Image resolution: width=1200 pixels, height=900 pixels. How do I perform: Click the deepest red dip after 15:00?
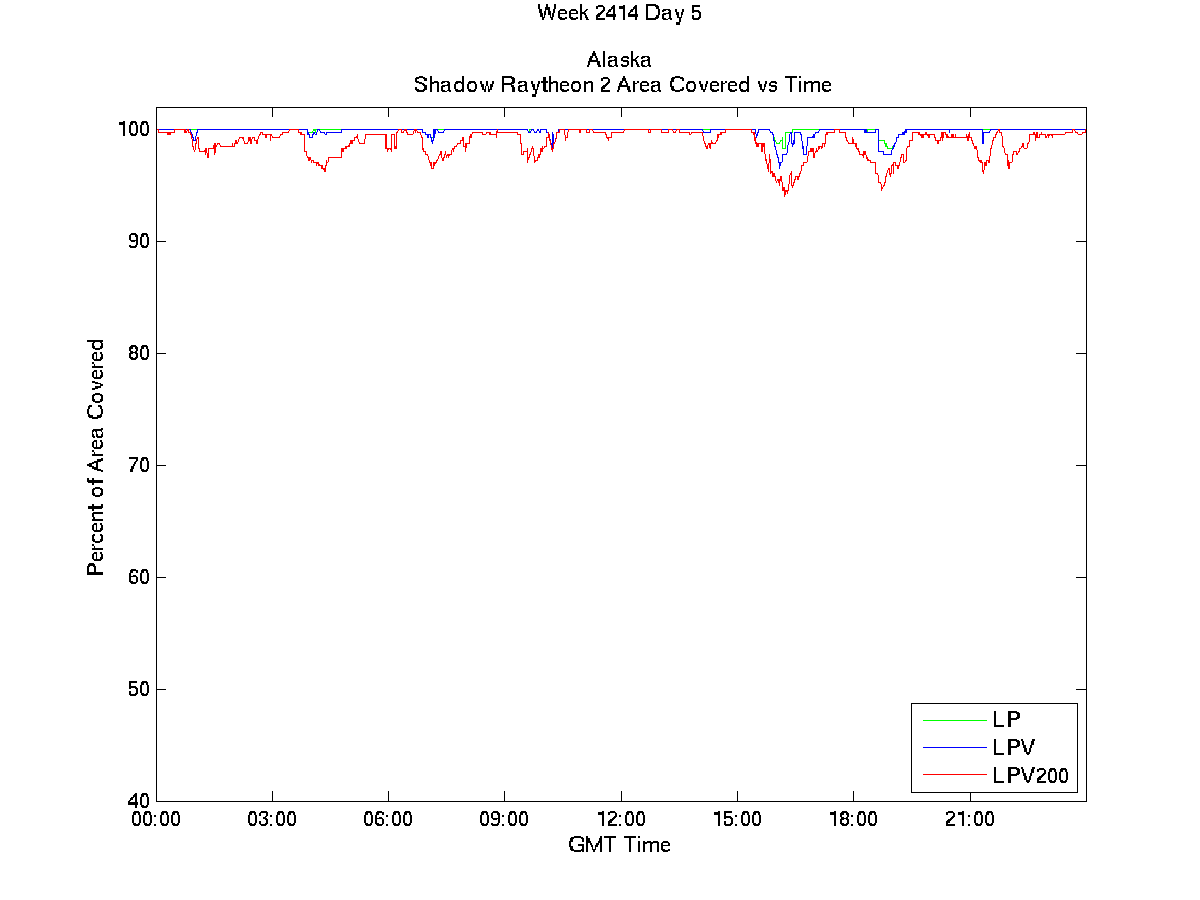pos(785,194)
